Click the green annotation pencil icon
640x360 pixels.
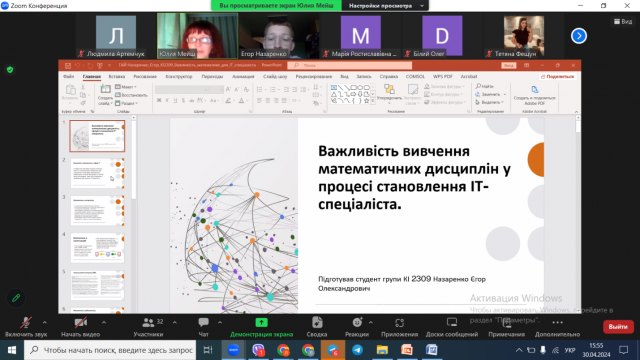pos(16,298)
